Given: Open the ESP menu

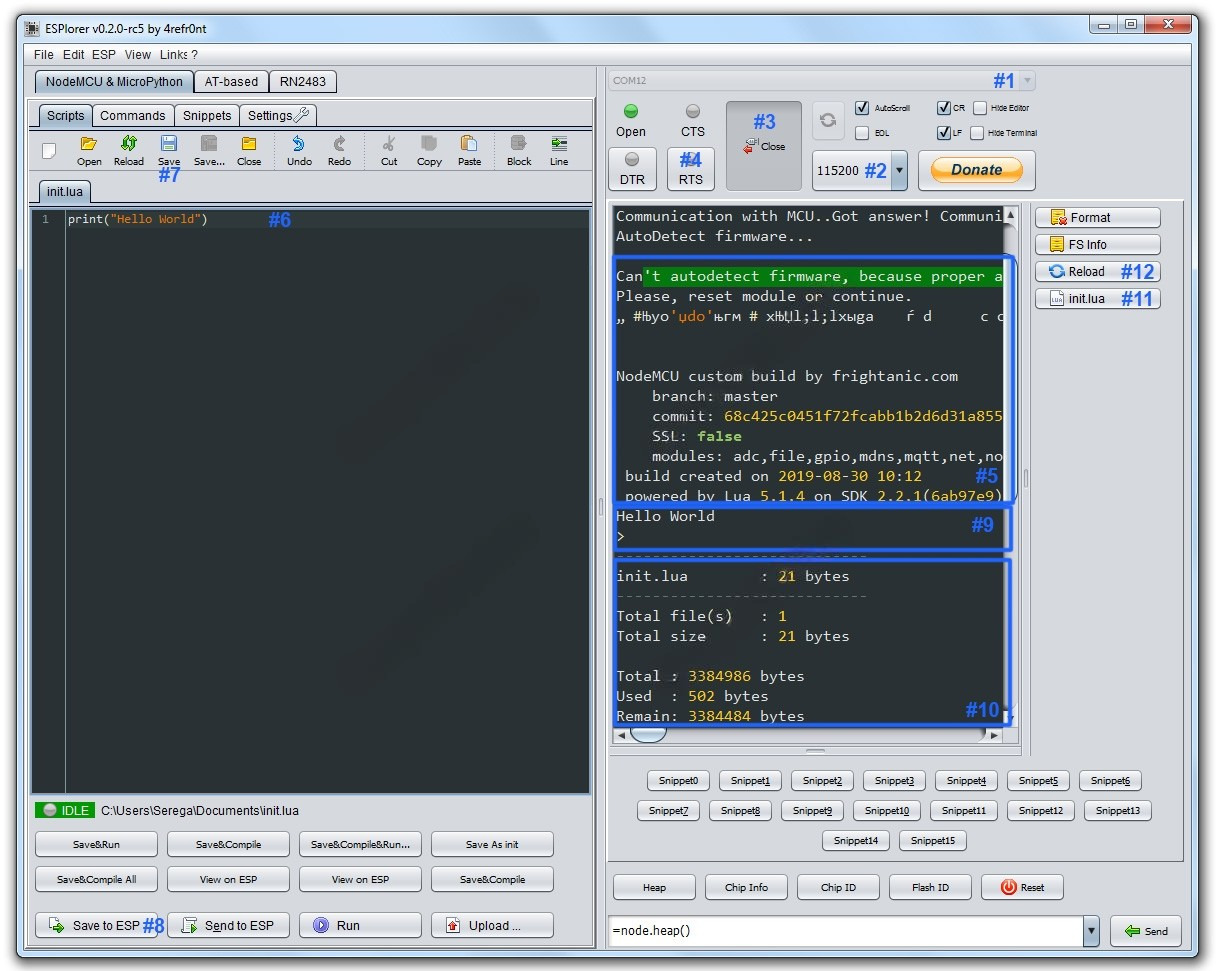Looking at the screenshot, I should (x=103, y=55).
